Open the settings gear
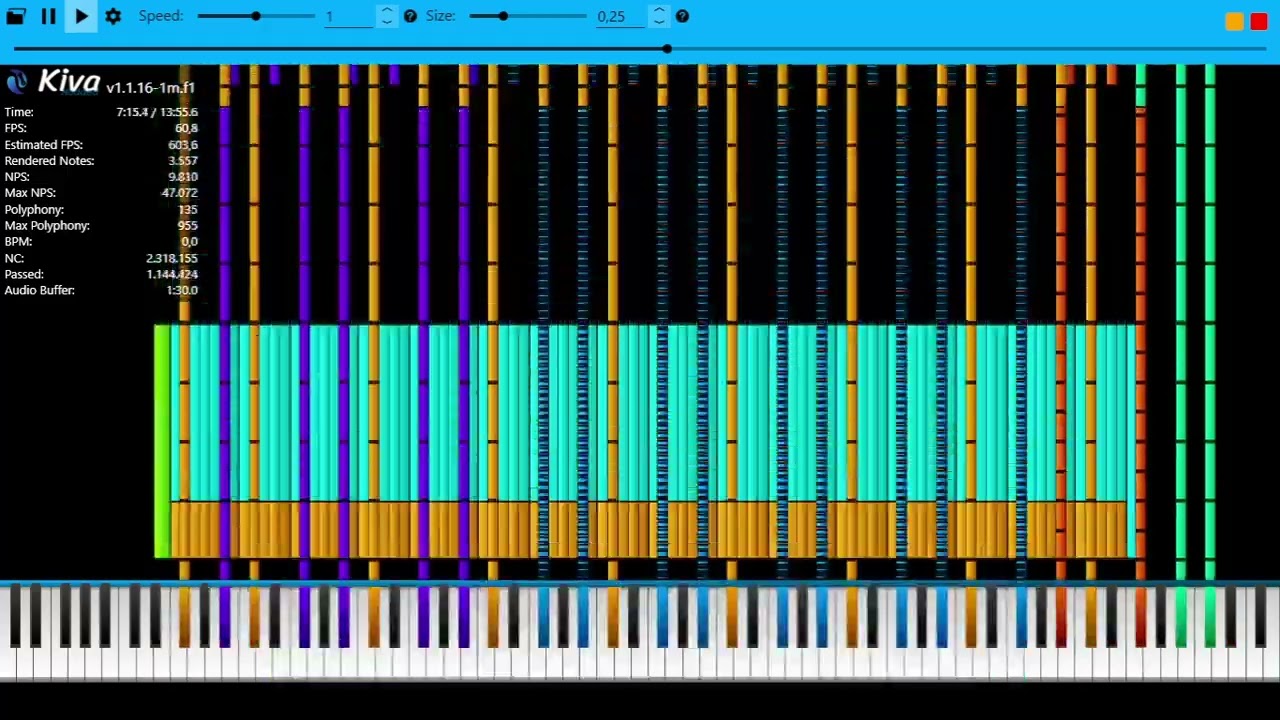Screen dimensions: 1280x720 (x=113, y=16)
